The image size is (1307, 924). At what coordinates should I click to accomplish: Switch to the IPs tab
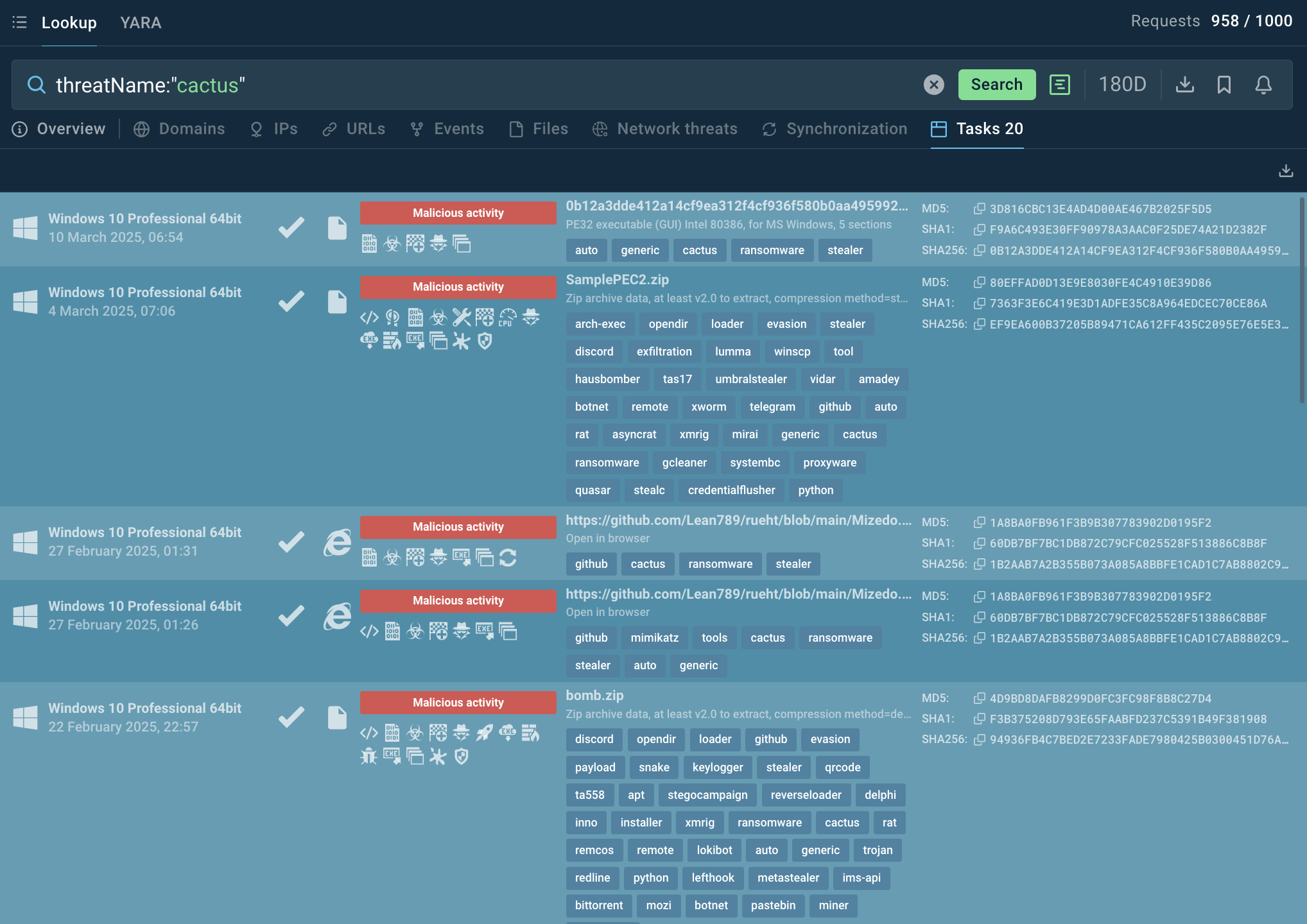(274, 129)
